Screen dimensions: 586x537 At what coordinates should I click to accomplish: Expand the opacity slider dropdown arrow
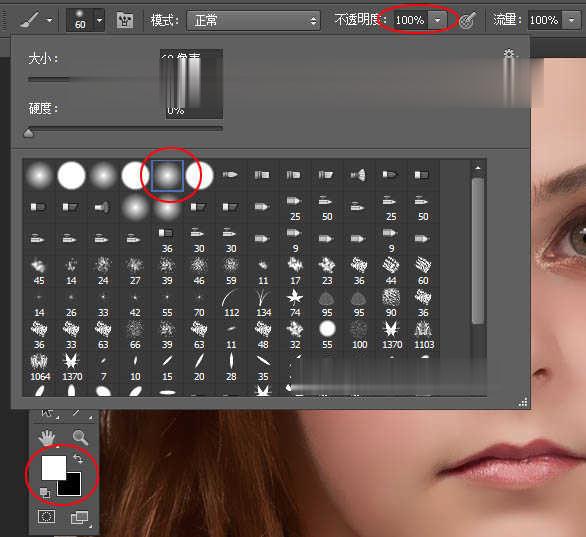click(437, 20)
